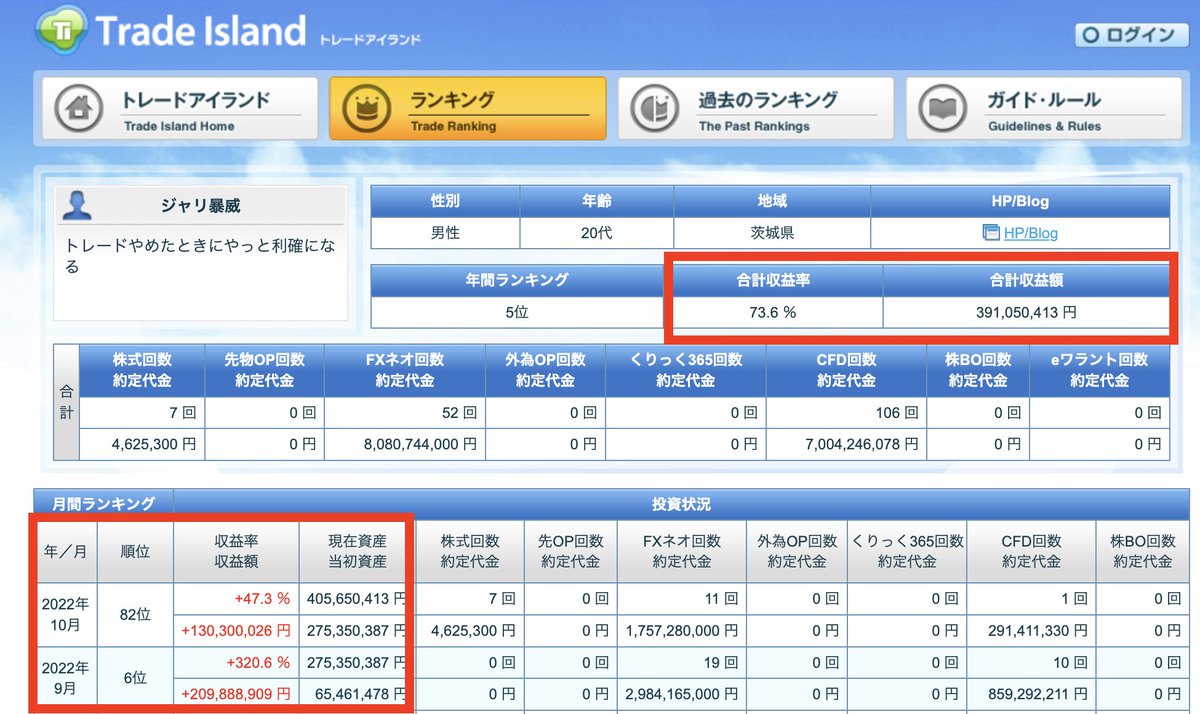Image resolution: width=1200 pixels, height=714 pixels.
Task: Click the 391,050,413 円 total profit
Action: (x=1026, y=312)
